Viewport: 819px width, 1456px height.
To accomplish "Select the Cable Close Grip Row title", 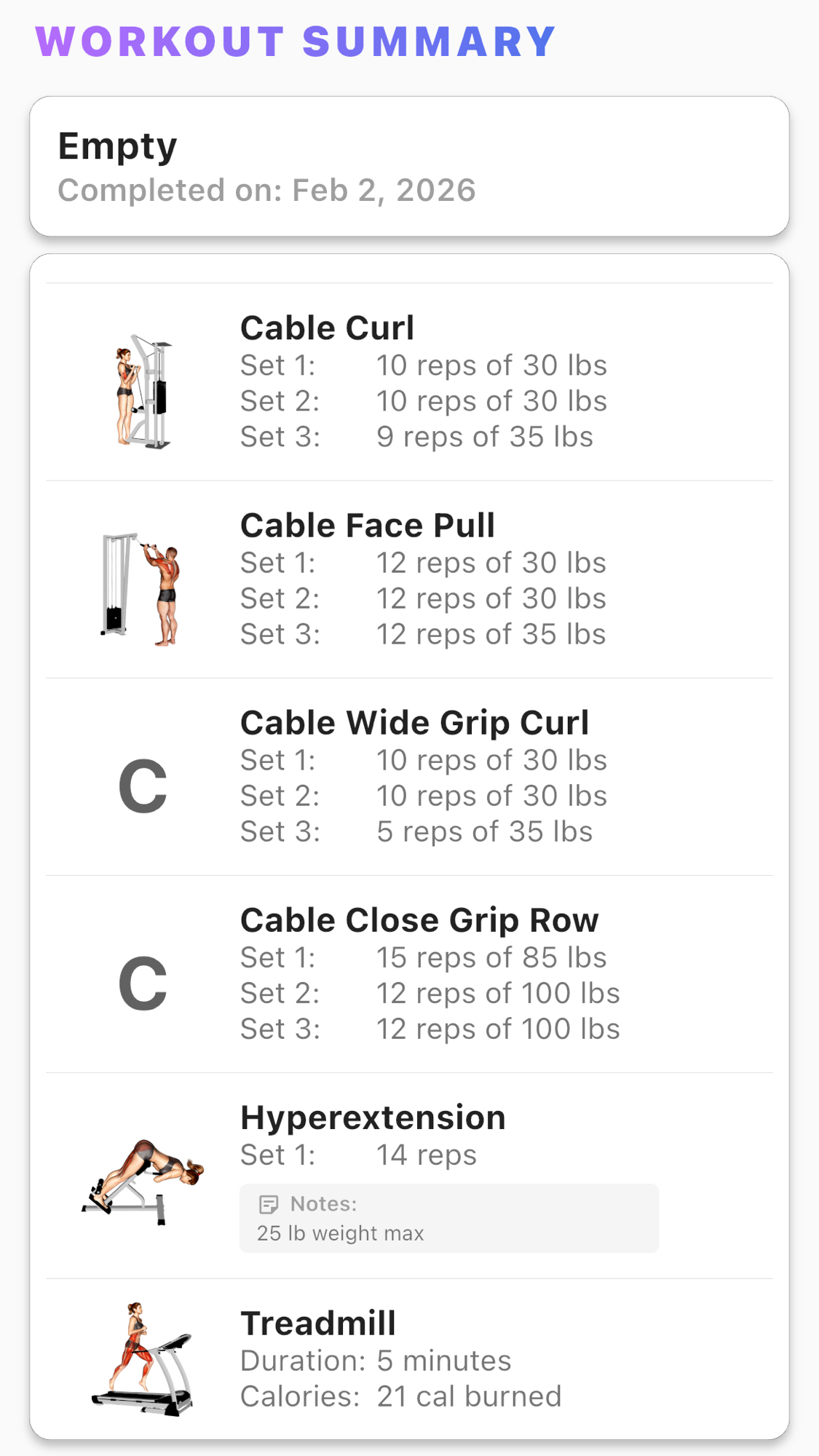I will tap(419, 920).
